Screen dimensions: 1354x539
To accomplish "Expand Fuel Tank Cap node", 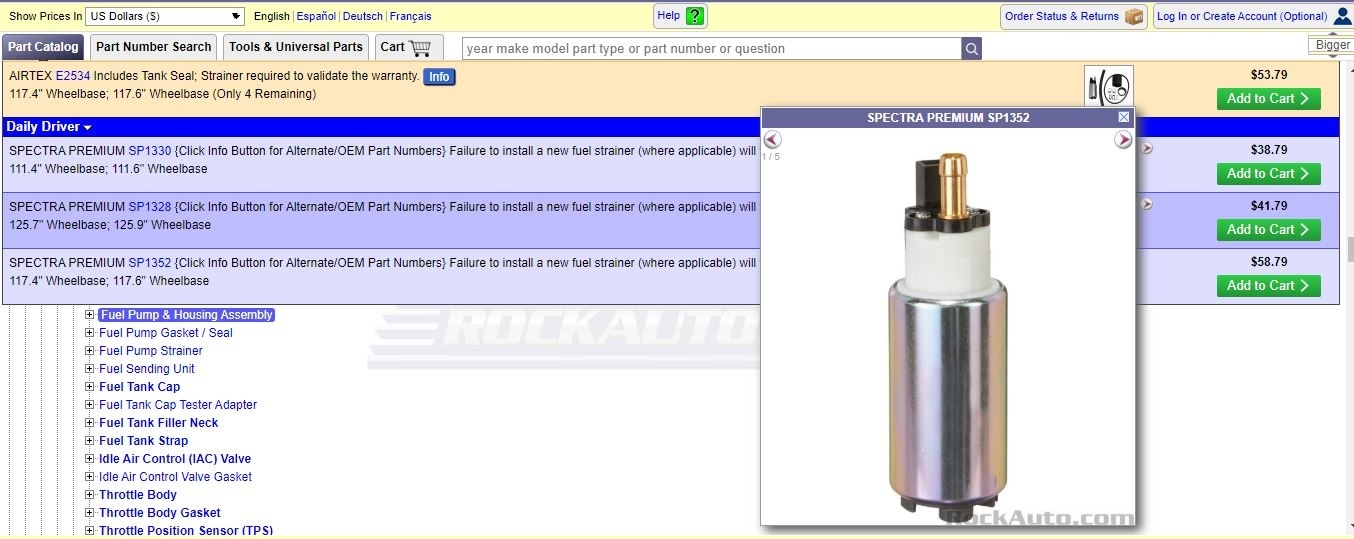I will pyautogui.click(x=90, y=387).
